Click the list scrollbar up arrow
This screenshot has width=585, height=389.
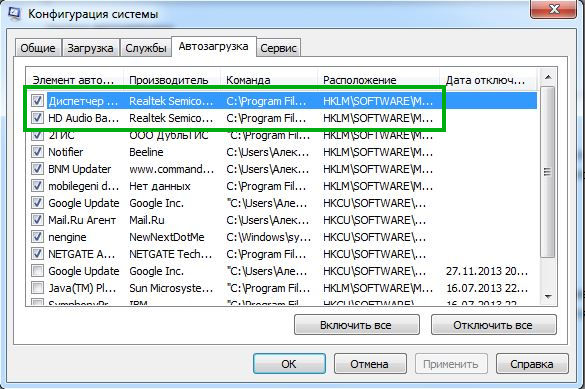(548, 77)
